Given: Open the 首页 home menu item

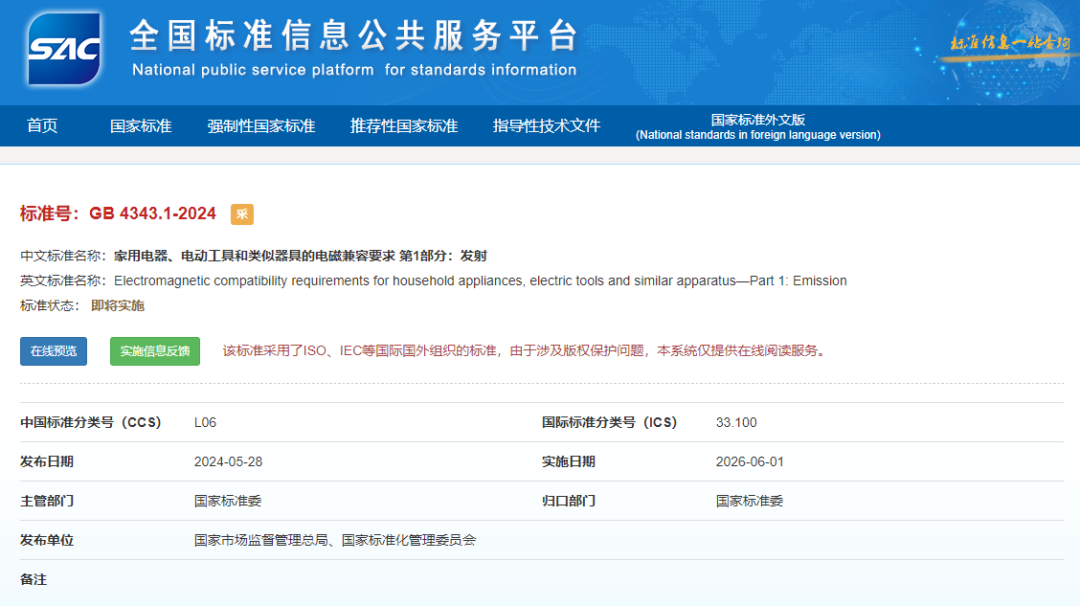Looking at the screenshot, I should coord(42,126).
